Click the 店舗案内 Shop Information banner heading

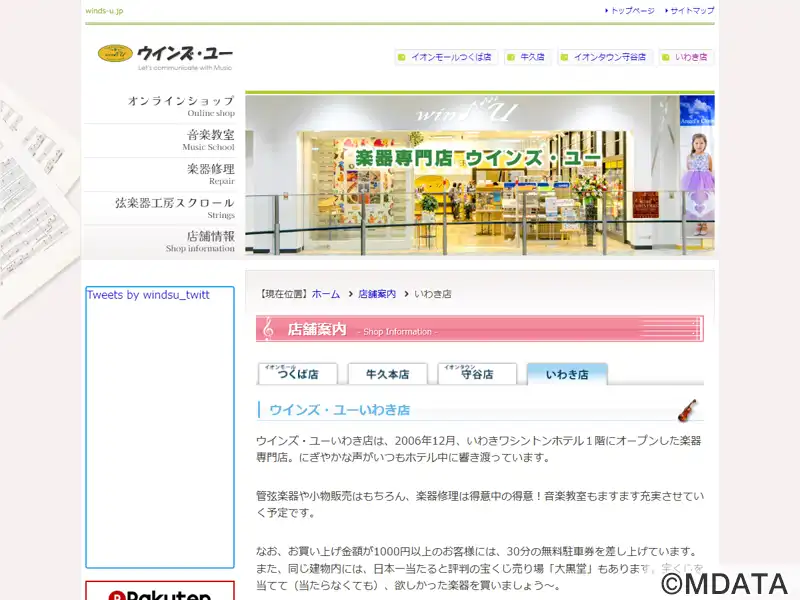point(480,329)
